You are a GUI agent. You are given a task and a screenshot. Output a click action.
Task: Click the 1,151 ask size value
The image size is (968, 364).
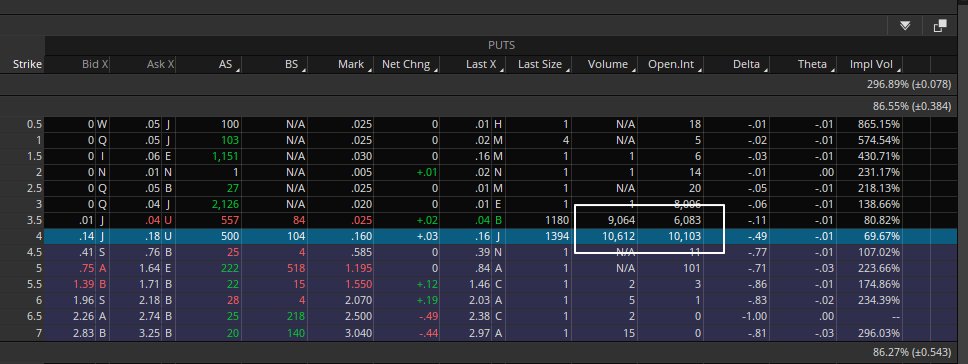click(225, 156)
